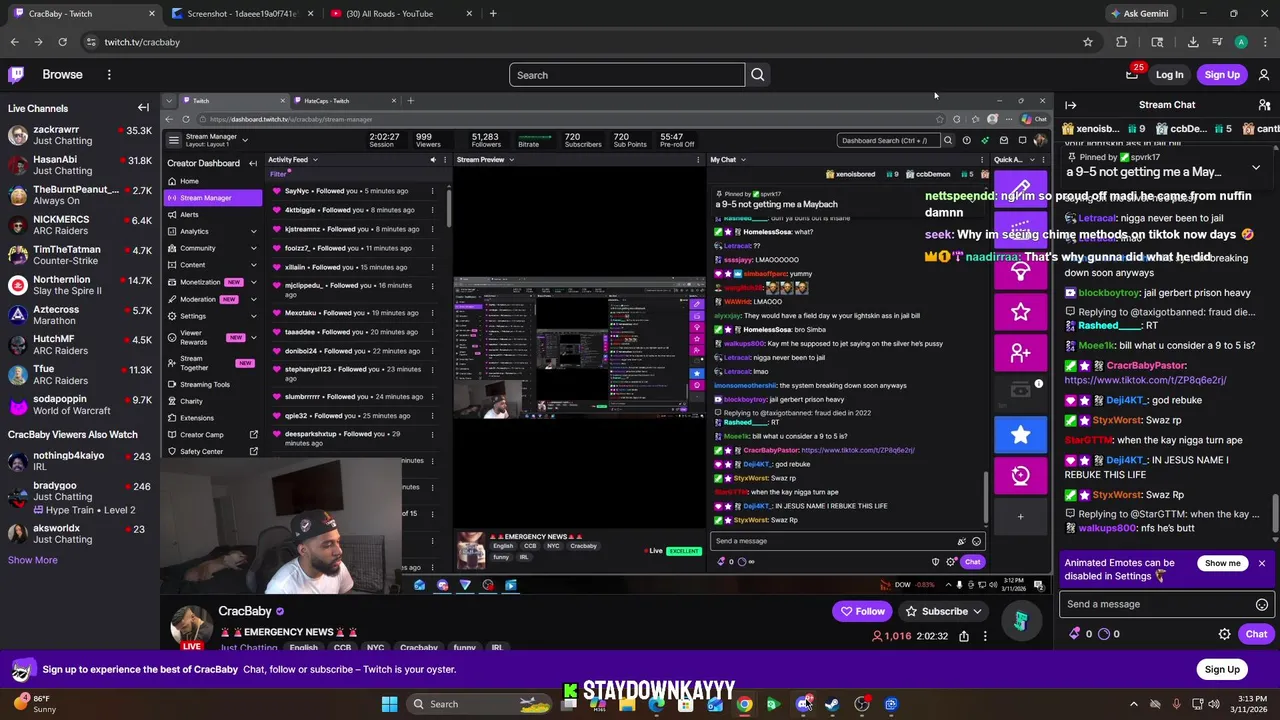1280x720 pixels.
Task: Collapse the Live Channels sidebar
Action: (x=143, y=108)
